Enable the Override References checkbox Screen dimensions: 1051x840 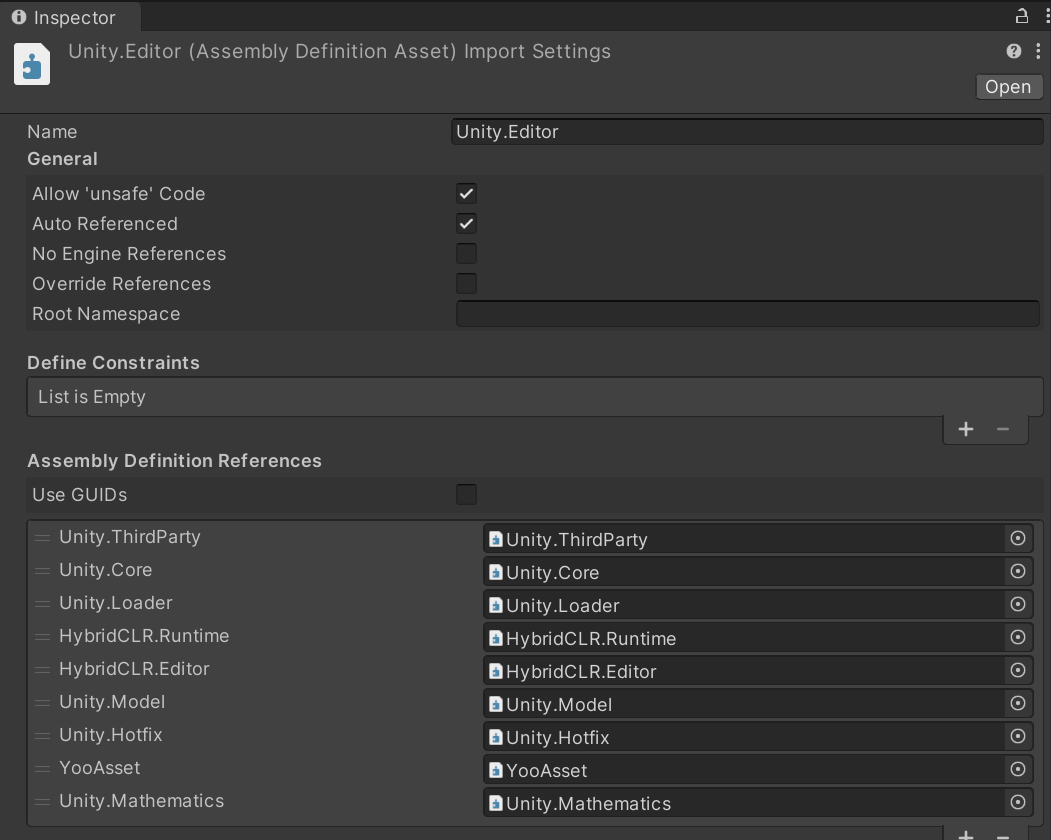click(467, 284)
